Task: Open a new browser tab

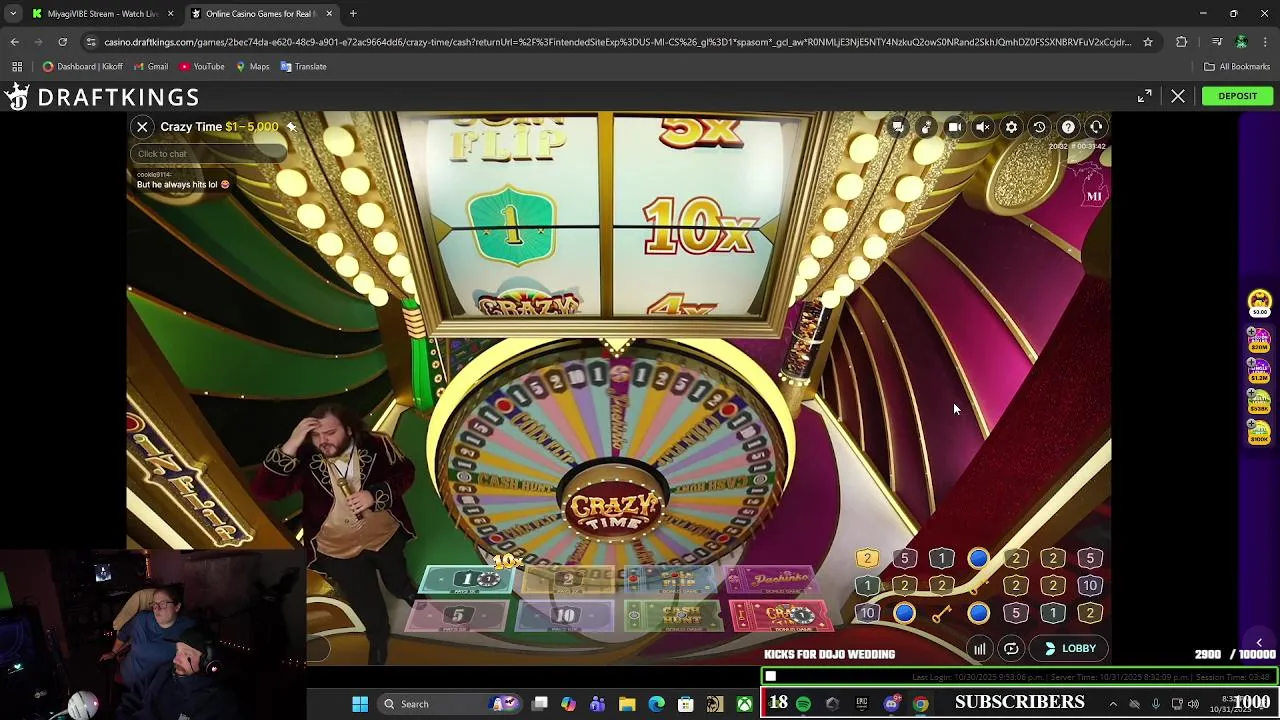Action: coord(353,14)
